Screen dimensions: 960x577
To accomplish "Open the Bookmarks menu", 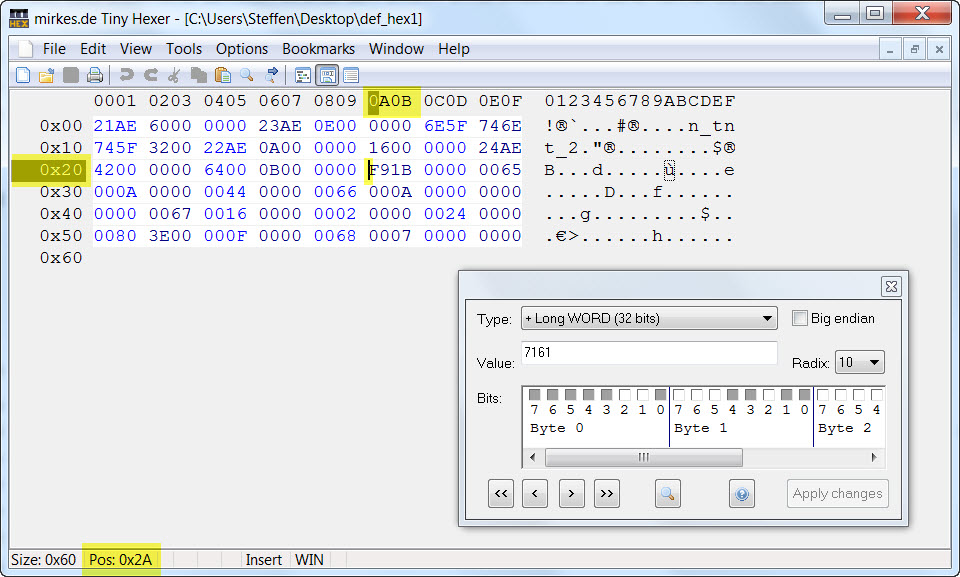I will click(x=318, y=49).
